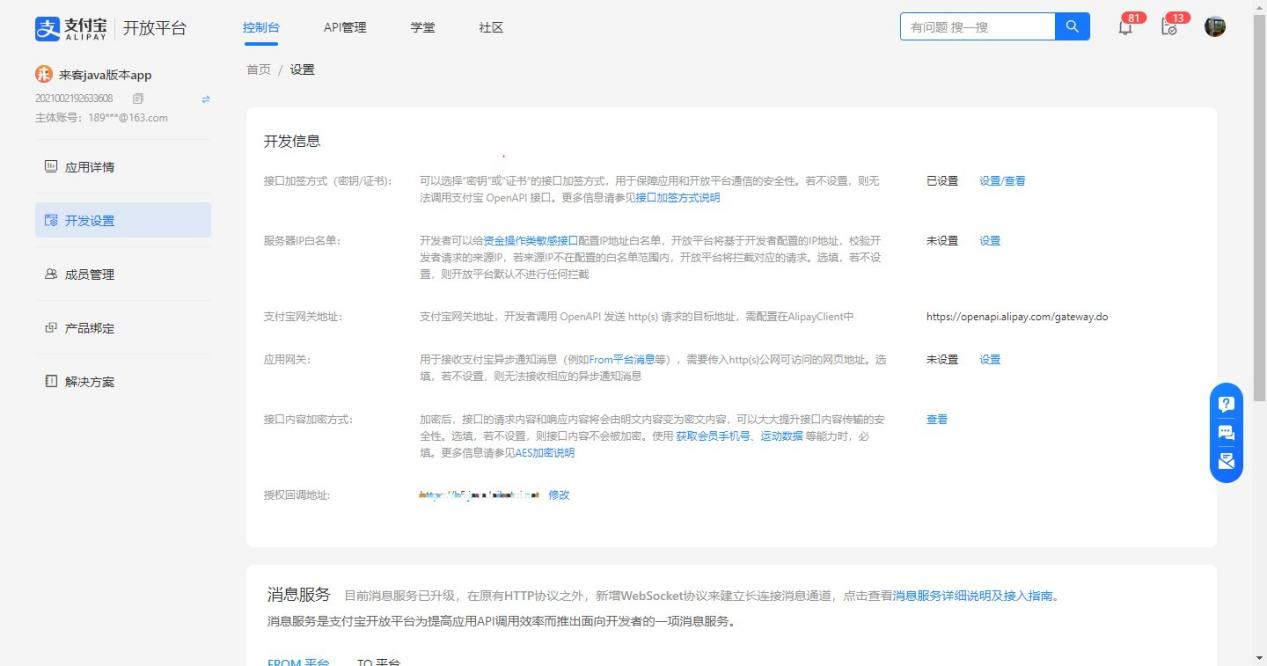Click the gateway URL https://openapi.alipay.com/gateway.do
The image size is (1267, 666).
click(1017, 317)
